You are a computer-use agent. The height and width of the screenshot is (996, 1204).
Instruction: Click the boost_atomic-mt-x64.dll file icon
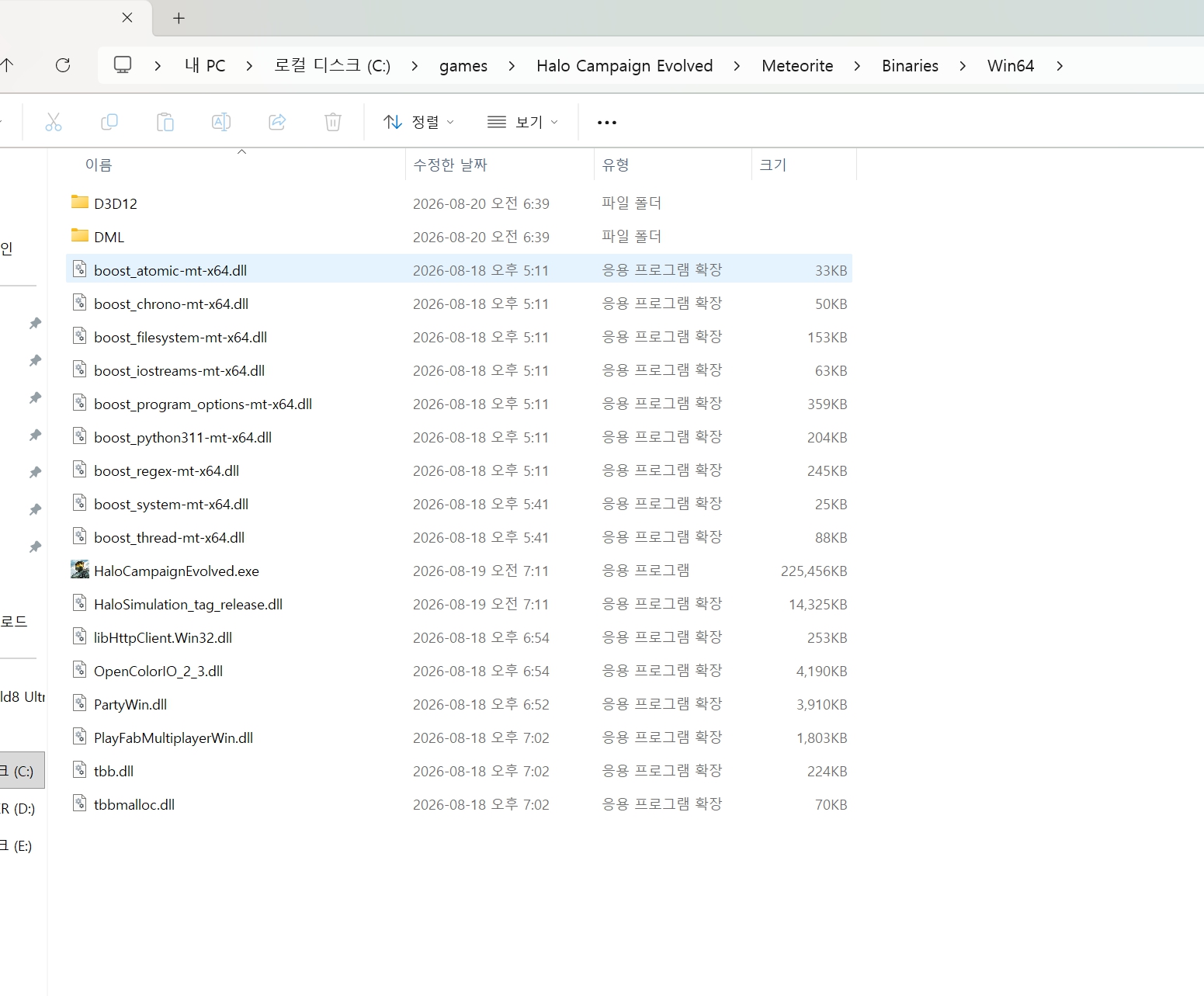pos(80,269)
